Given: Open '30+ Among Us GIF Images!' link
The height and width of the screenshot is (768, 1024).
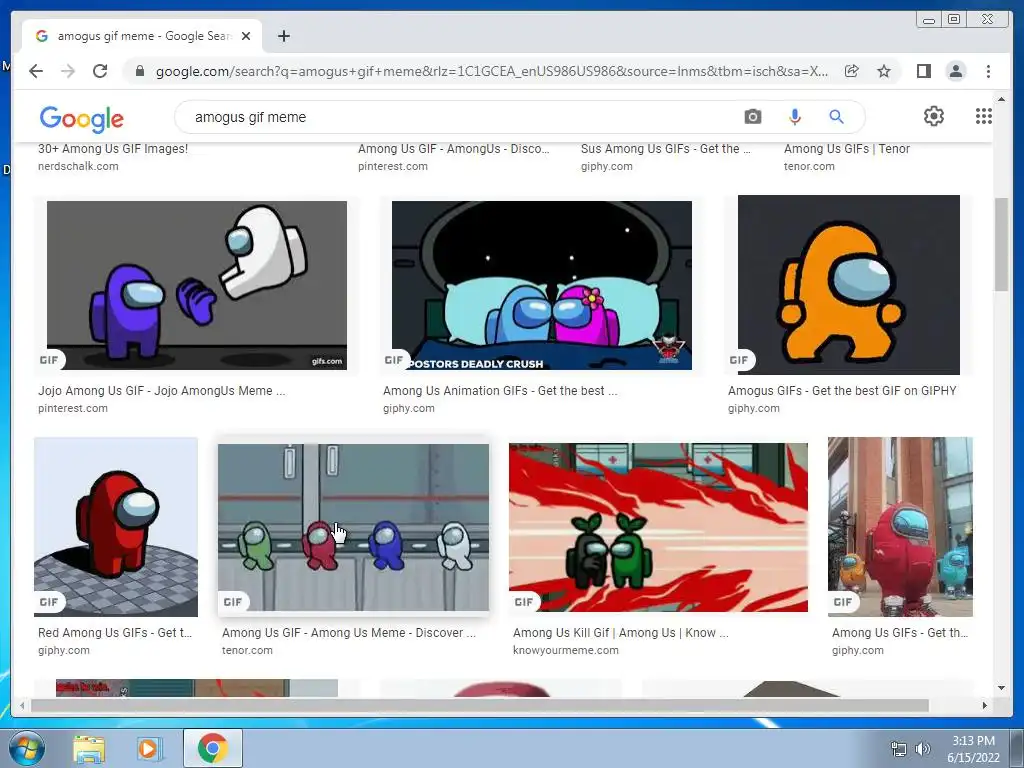Looking at the screenshot, I should point(113,149).
